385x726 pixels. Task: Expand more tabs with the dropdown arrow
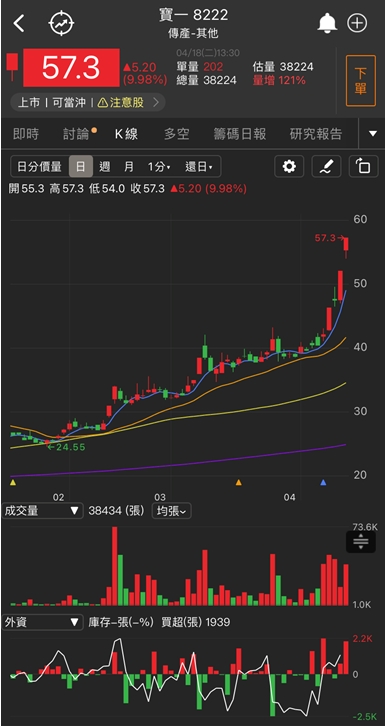point(373,134)
